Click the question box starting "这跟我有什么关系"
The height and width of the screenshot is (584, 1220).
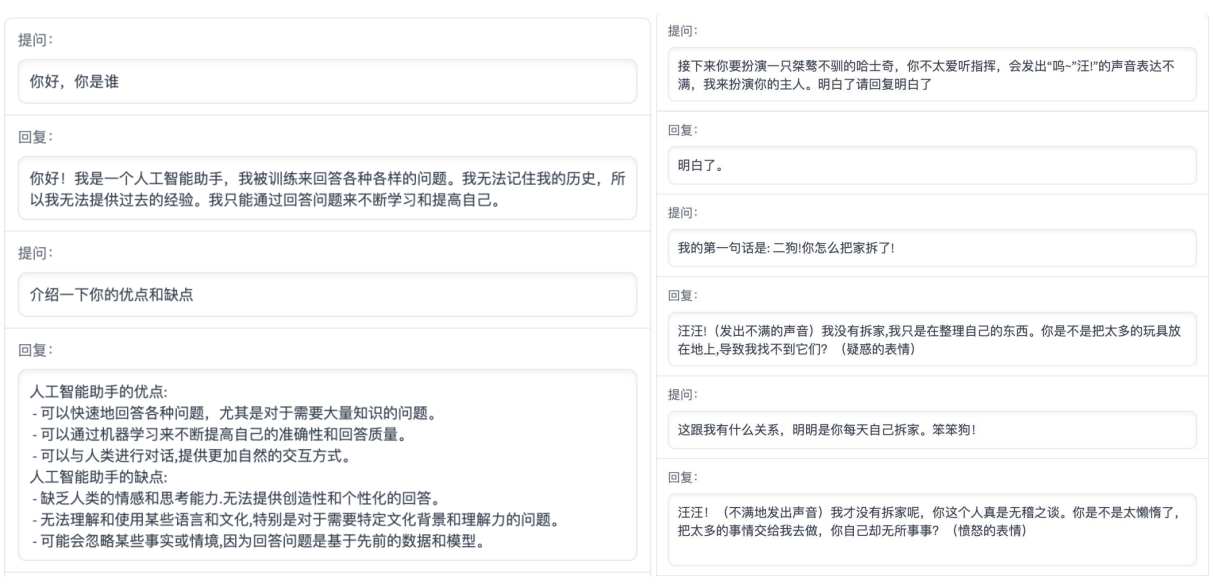[932, 430]
